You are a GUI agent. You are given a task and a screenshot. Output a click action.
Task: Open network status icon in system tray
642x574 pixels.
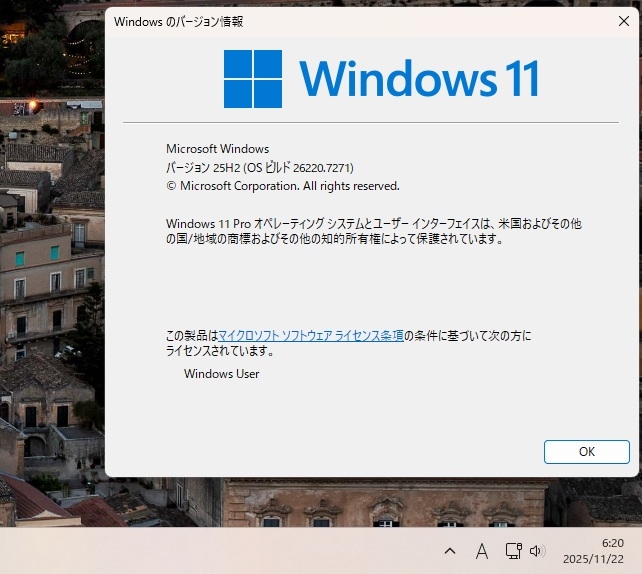[513, 551]
